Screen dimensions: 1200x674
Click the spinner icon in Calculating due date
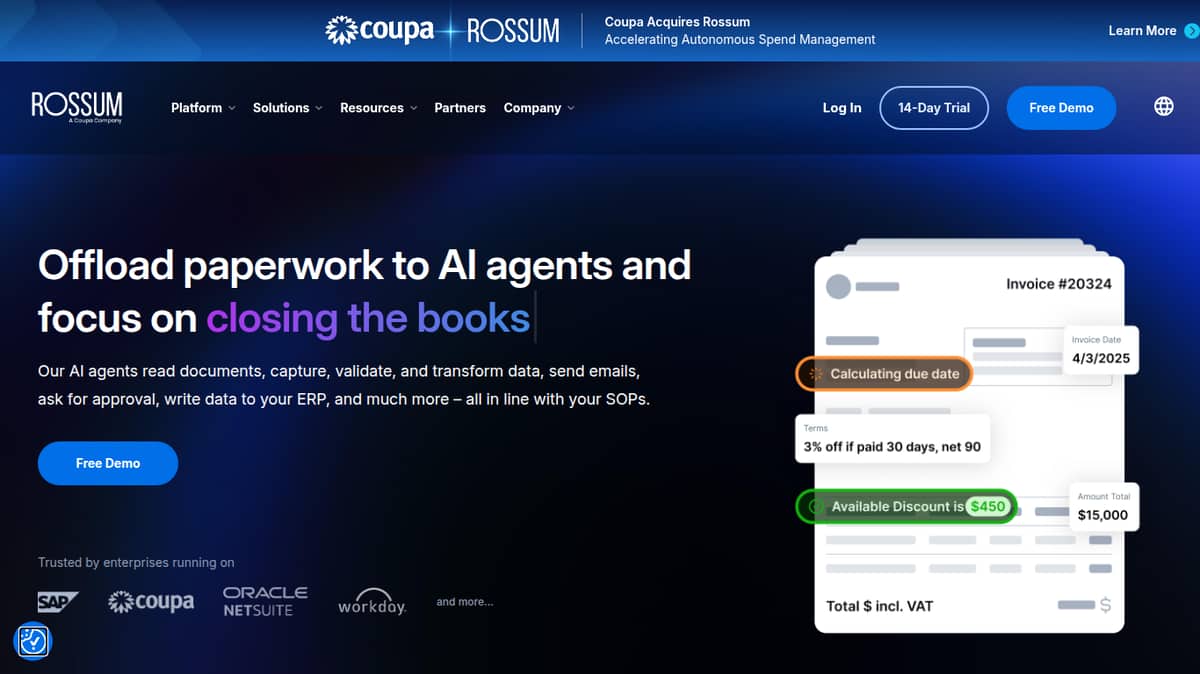[x=815, y=374]
